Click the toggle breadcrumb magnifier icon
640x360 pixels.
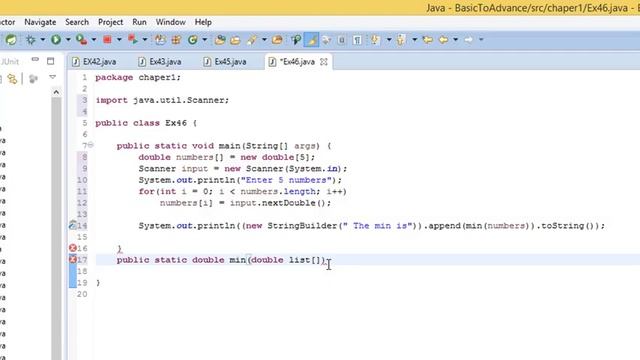(296, 40)
